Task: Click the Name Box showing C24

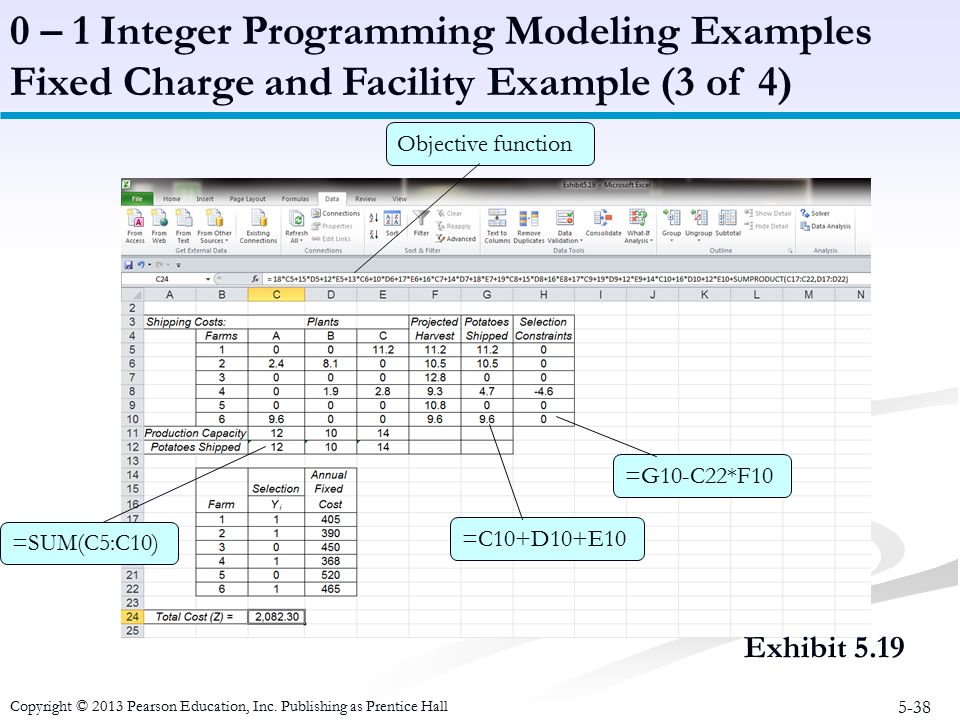Action: (x=162, y=279)
